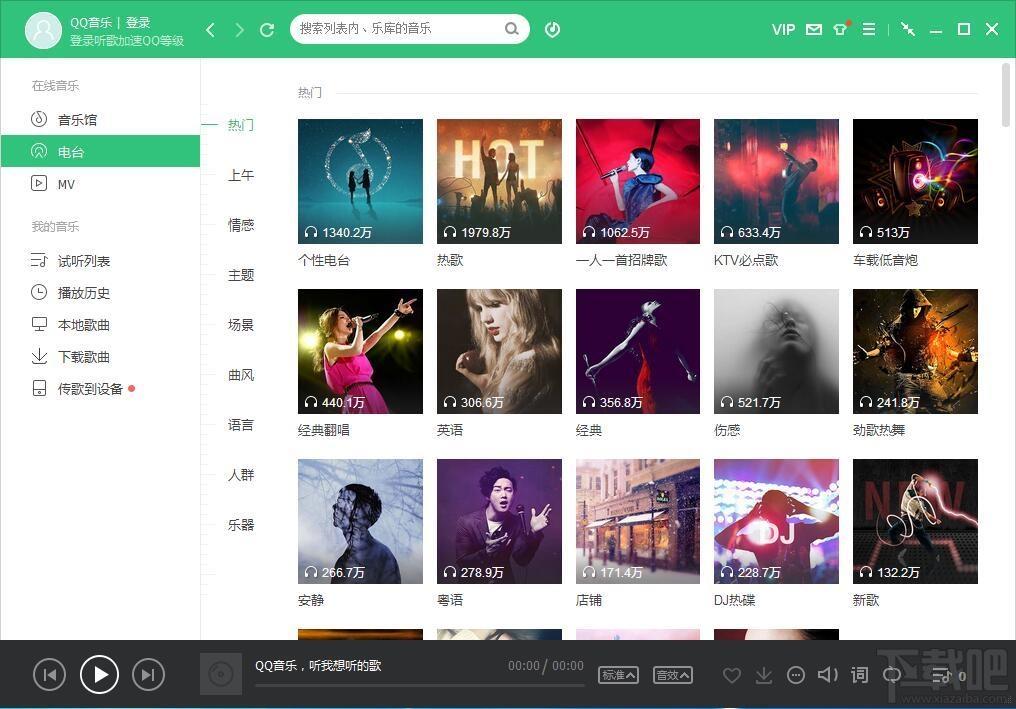Skip to the next track
Viewport: 1016px width, 709px height.
point(148,675)
